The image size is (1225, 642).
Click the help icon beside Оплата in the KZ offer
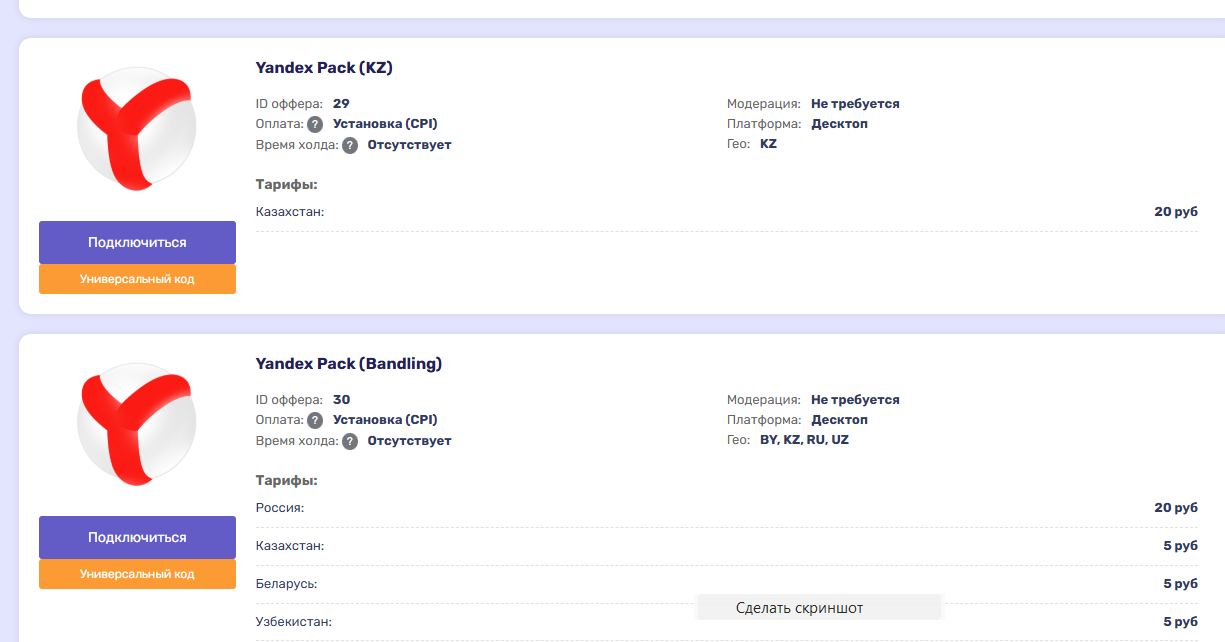click(x=315, y=125)
